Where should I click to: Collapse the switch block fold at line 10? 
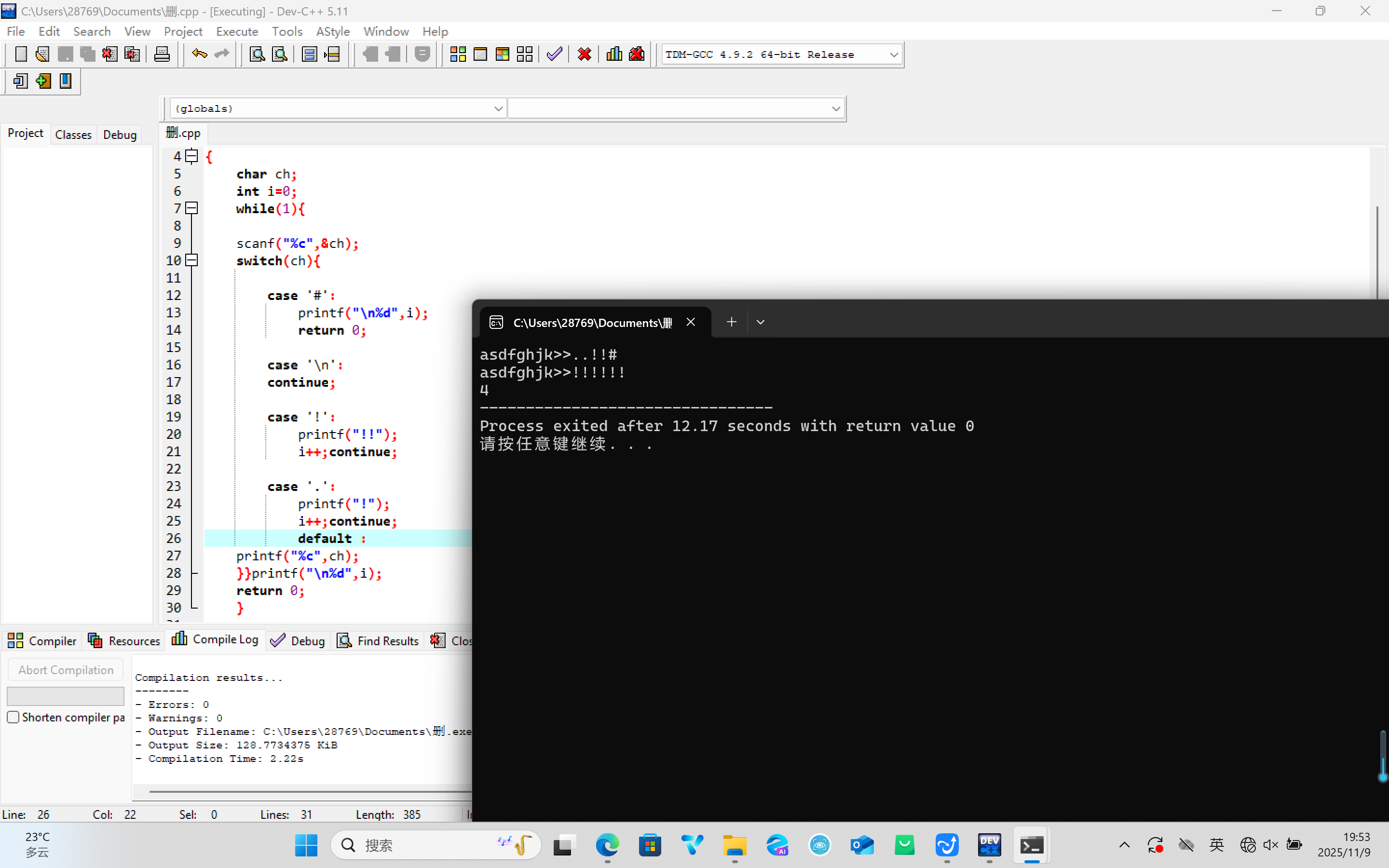(192, 260)
